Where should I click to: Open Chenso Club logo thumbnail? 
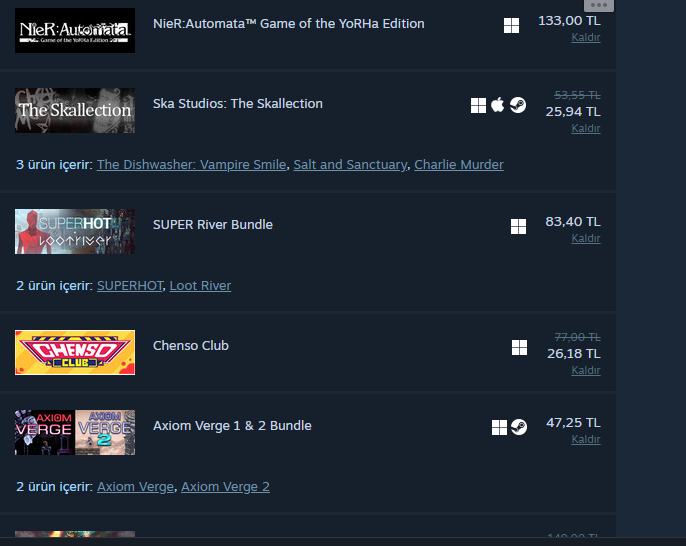coord(75,352)
